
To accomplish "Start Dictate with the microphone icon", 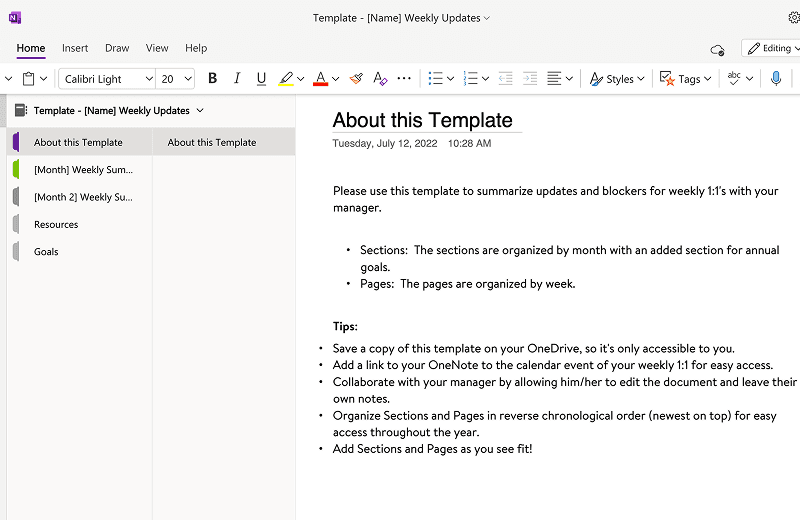I will [x=776, y=79].
